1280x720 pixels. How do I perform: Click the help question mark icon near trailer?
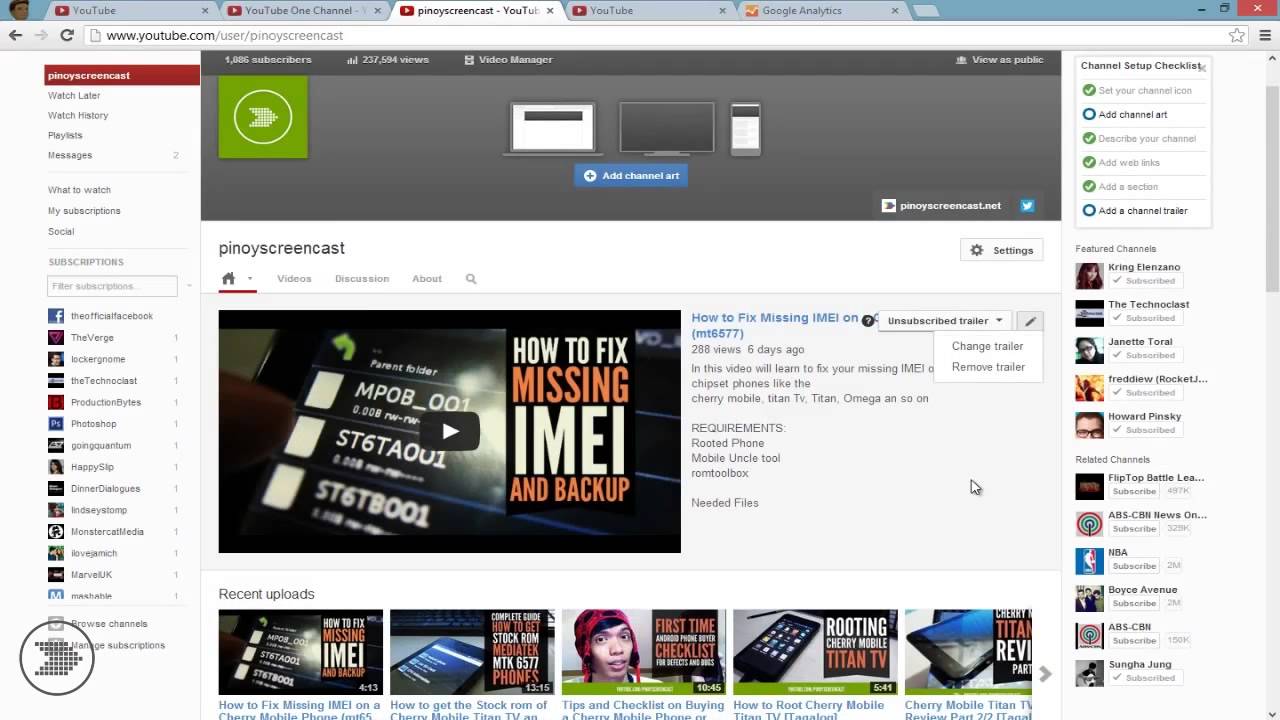868,321
